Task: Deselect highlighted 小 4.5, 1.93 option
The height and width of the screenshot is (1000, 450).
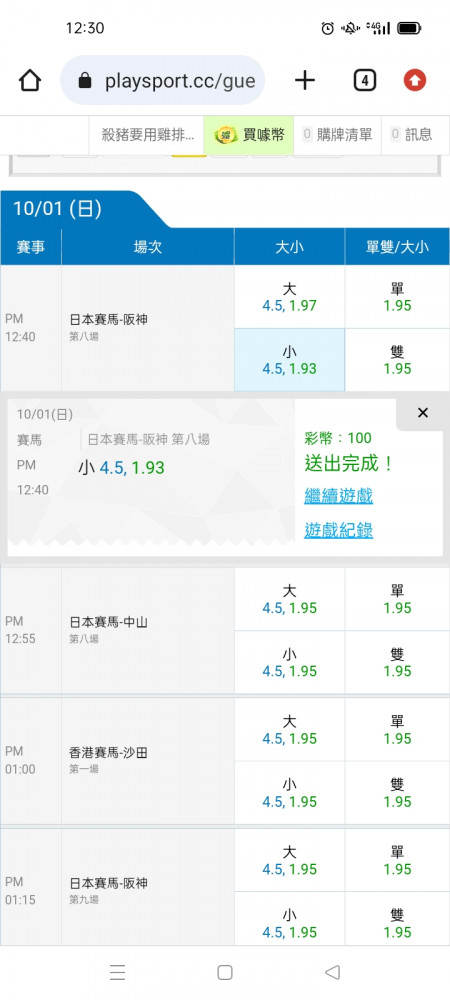Action: tap(289, 360)
